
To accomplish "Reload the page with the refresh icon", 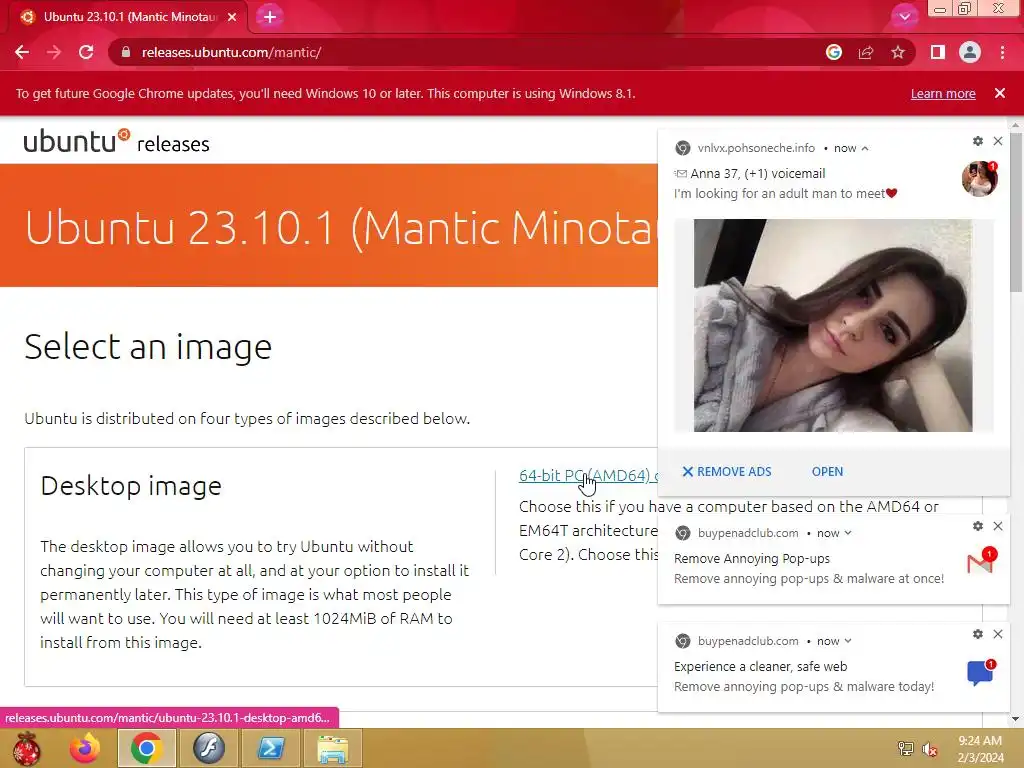I will (x=86, y=52).
